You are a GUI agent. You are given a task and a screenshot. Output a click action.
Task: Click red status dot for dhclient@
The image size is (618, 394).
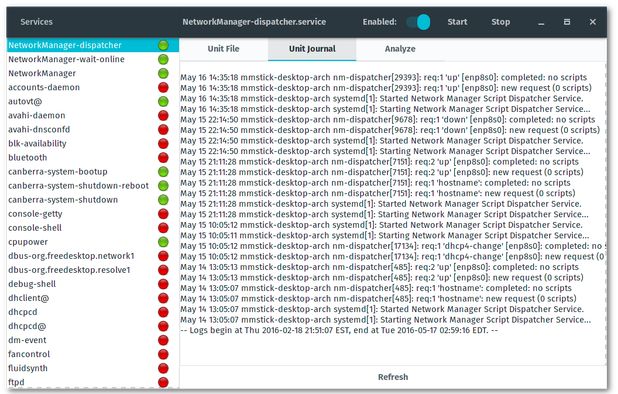click(x=163, y=298)
